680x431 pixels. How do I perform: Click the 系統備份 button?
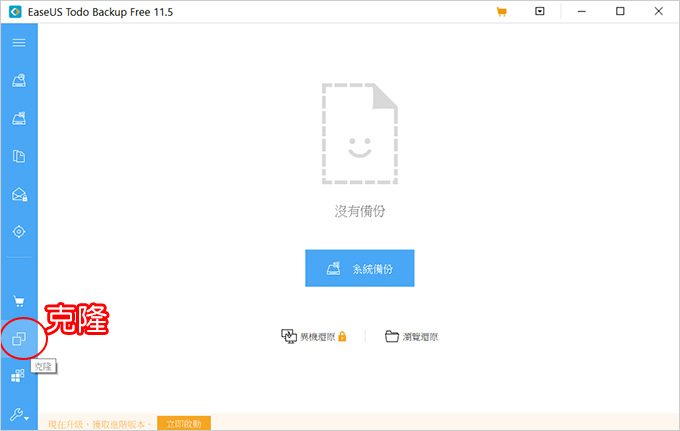[360, 268]
